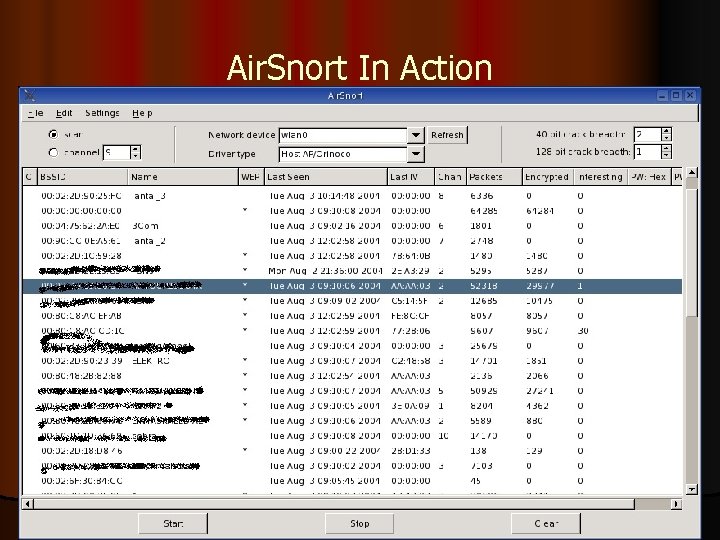The image size is (720, 540).
Task: Click the 50929 packets cell
Action: (484, 391)
